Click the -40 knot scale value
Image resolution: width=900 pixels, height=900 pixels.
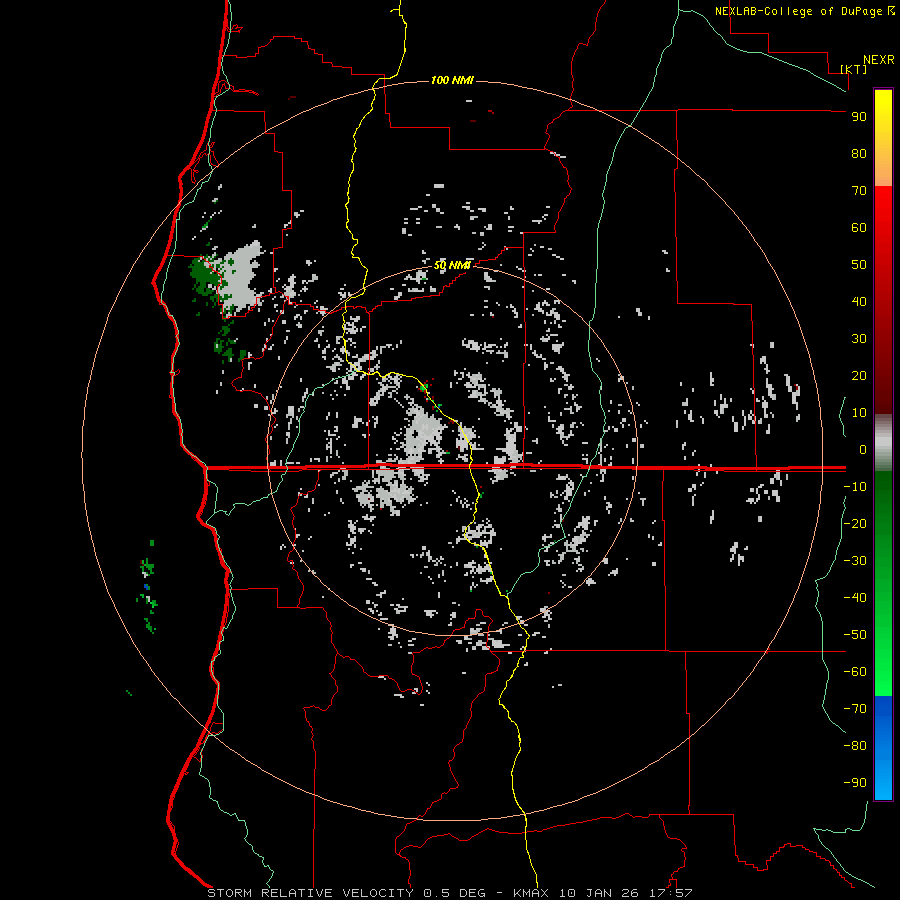(855, 598)
